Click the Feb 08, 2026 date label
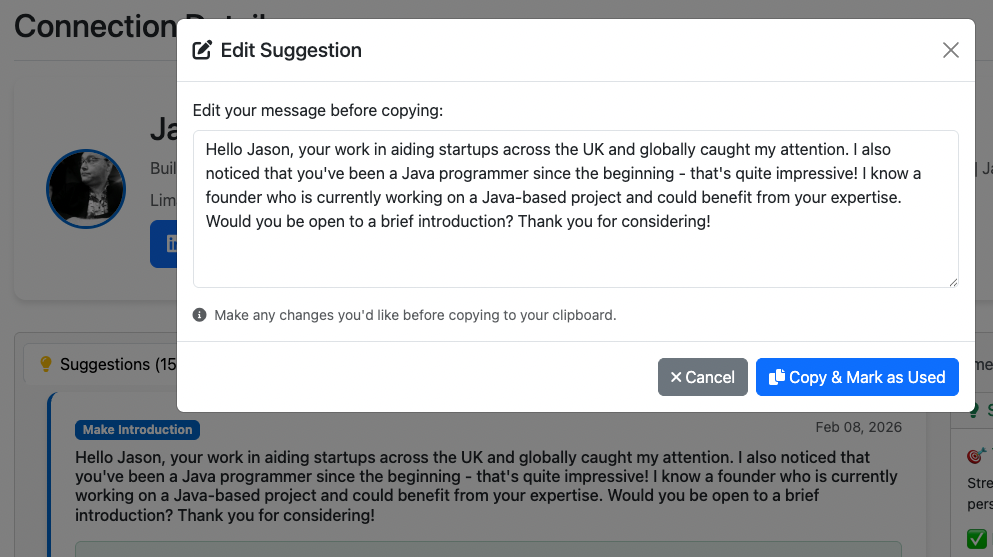Image resolution: width=993 pixels, height=557 pixels. click(x=858, y=428)
